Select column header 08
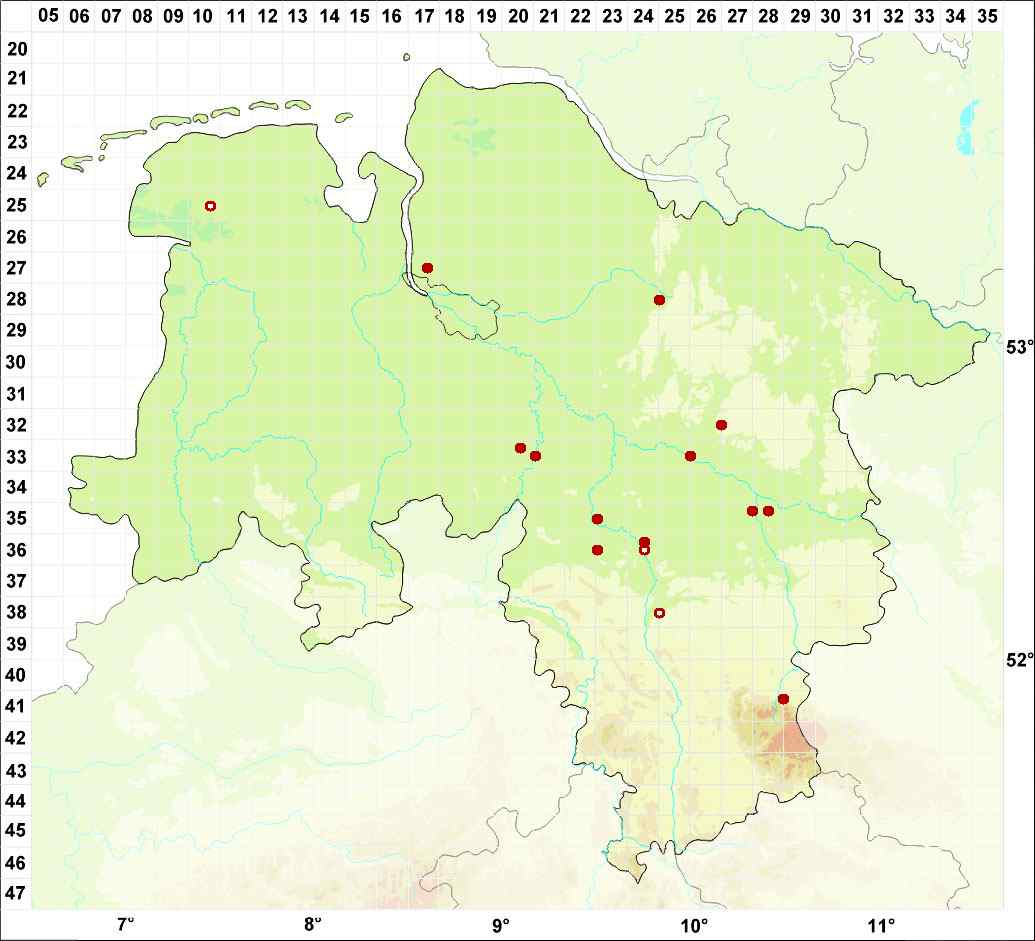Image resolution: width=1035 pixels, height=941 pixels. point(142,16)
